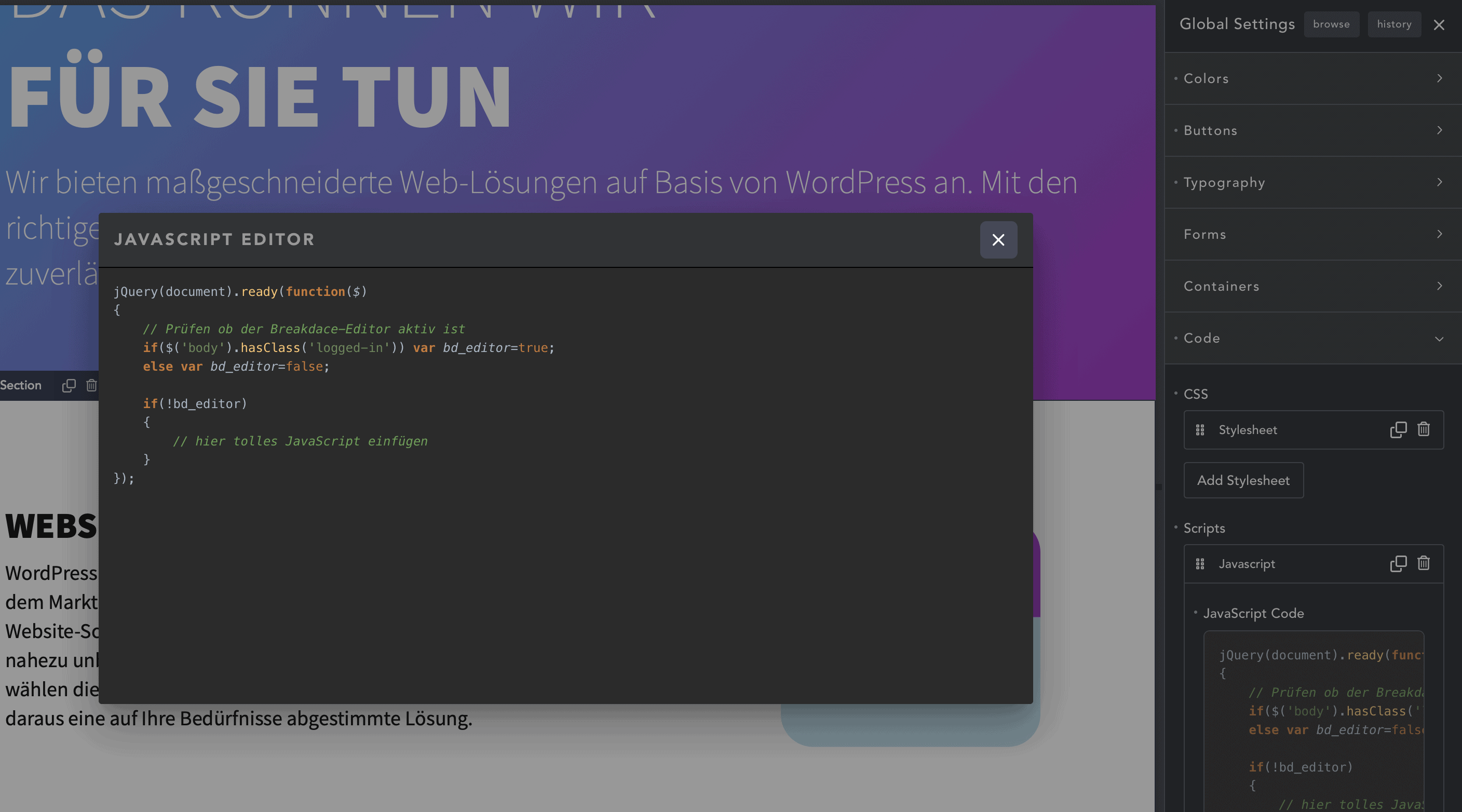Click the 'Prüfen ob der Breakdace-Editor' comment
Viewport: 1462px width, 812px height.
pos(304,329)
